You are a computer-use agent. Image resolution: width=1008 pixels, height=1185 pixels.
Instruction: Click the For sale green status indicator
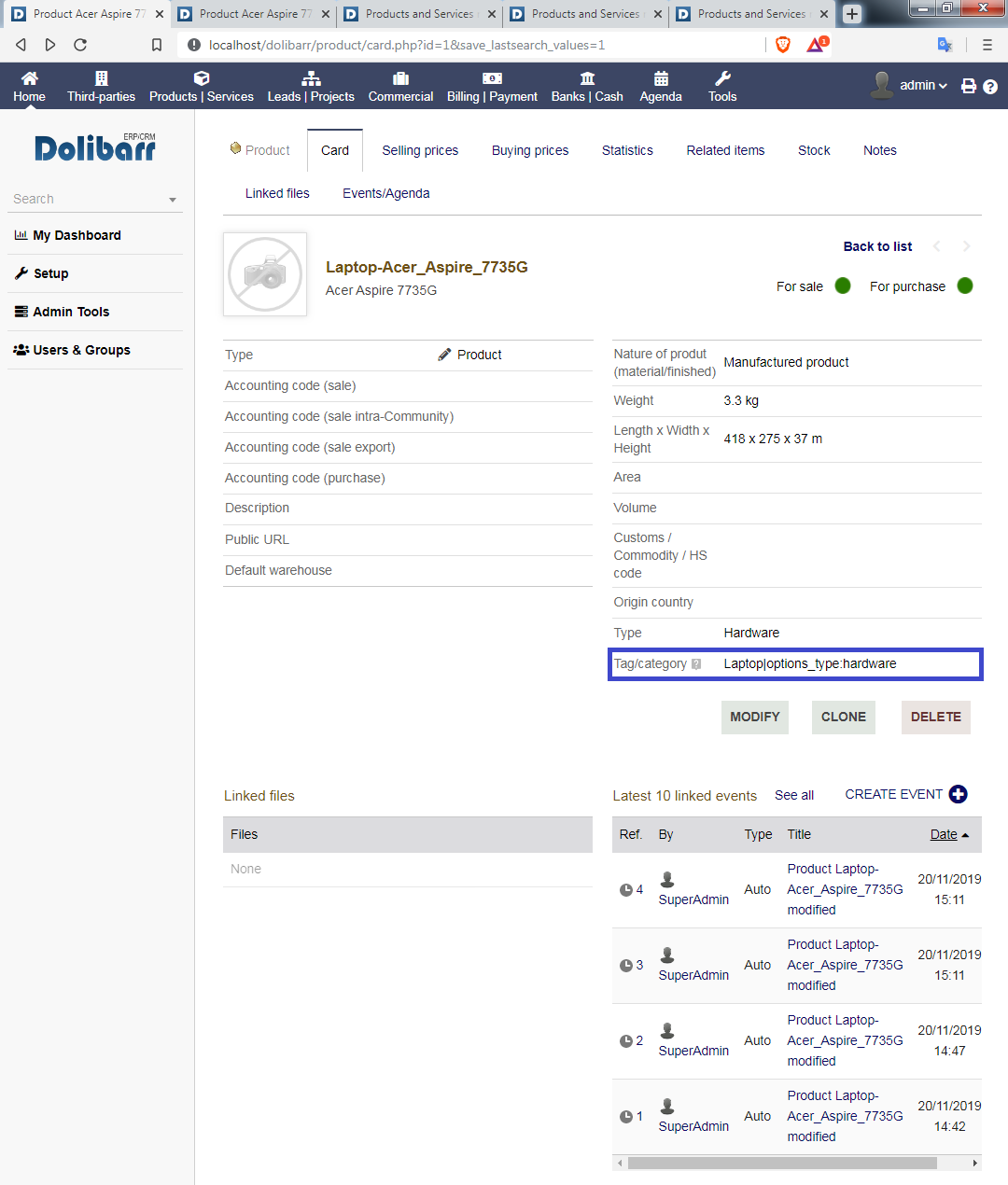843,286
